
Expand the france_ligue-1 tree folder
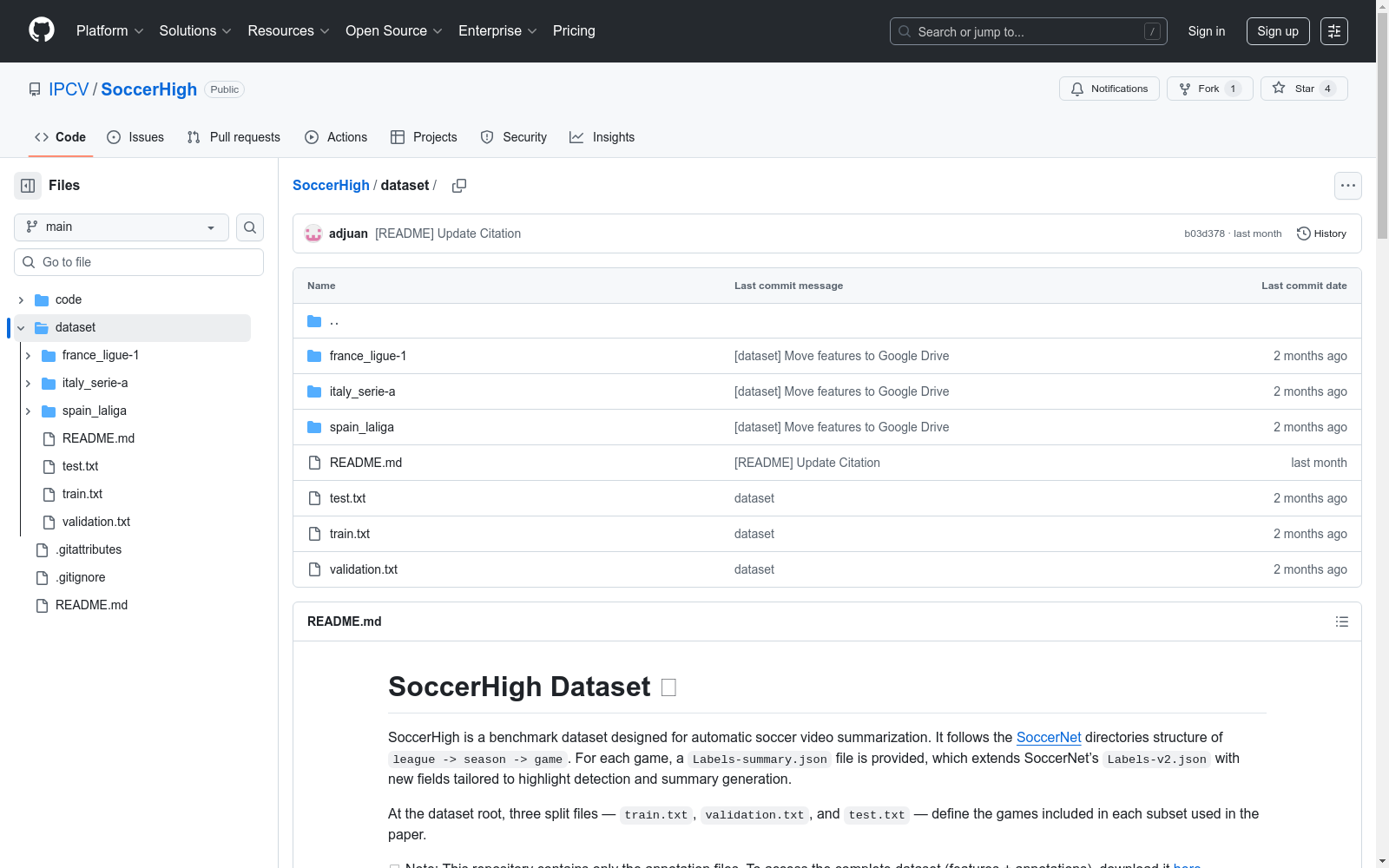(x=28, y=356)
